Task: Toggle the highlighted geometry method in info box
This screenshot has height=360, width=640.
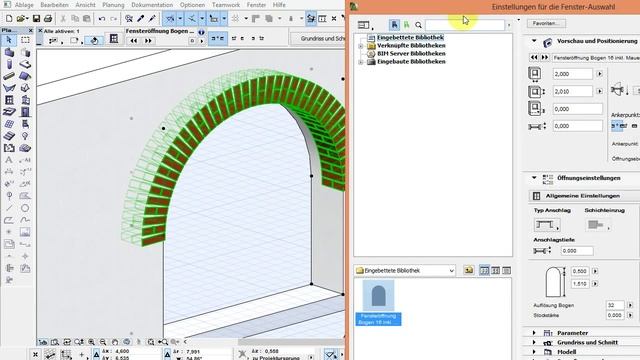Action: click(94, 40)
